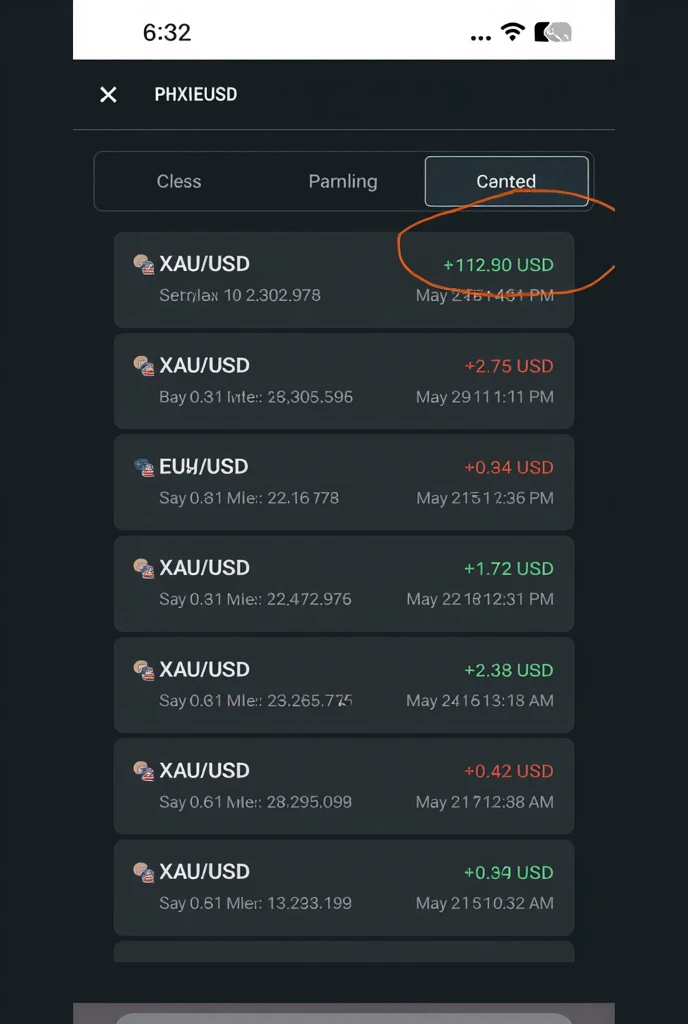This screenshot has width=688, height=1024.
Task: Tap the gold icon on the +0.39 USD trade
Action: pos(144,872)
